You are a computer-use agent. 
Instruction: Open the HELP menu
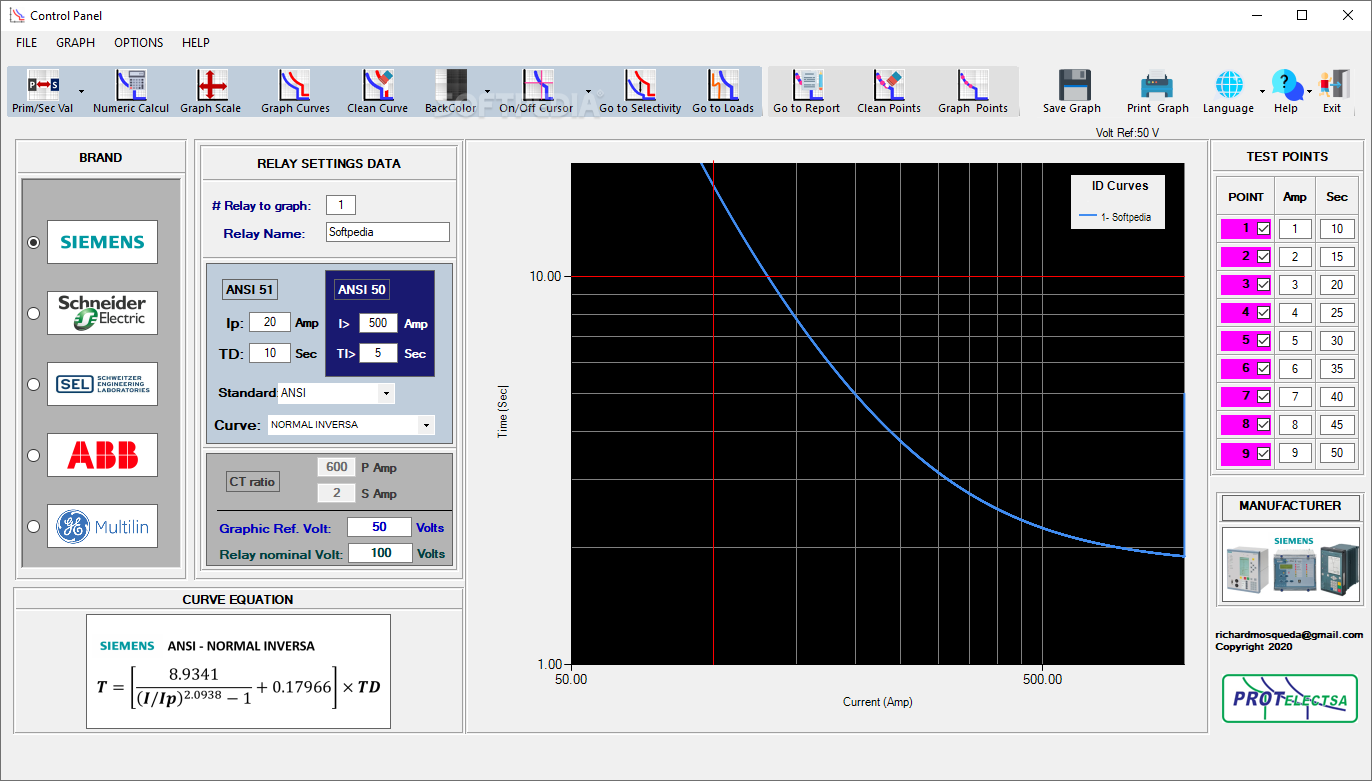(196, 43)
